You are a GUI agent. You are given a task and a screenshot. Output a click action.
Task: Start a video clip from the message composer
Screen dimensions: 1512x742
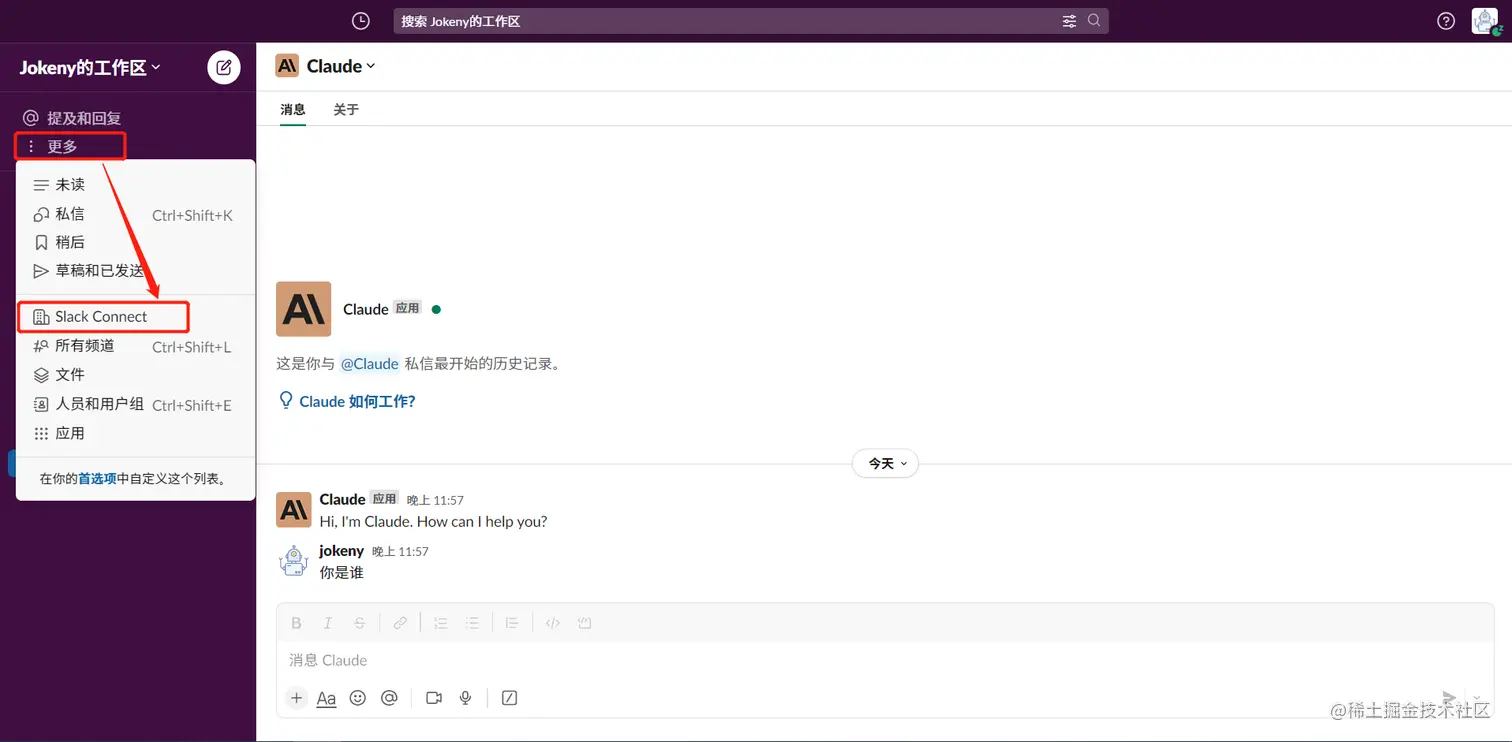433,697
